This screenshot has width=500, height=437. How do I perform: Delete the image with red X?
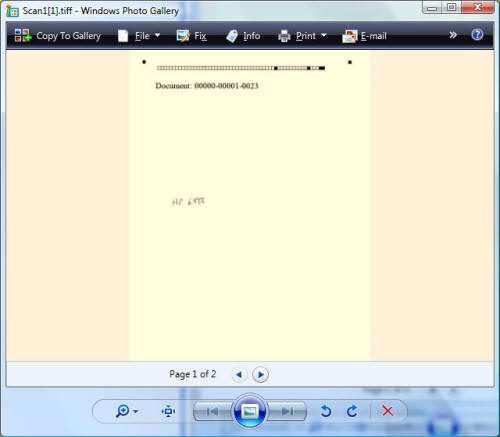click(x=387, y=411)
